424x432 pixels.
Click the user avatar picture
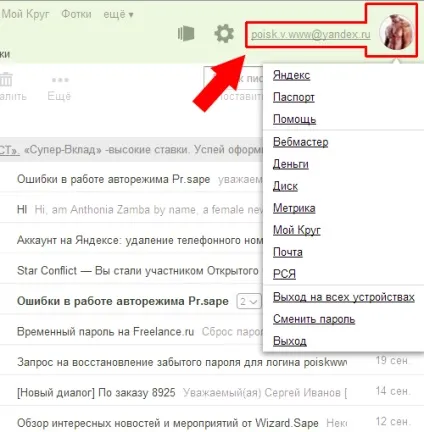point(396,32)
